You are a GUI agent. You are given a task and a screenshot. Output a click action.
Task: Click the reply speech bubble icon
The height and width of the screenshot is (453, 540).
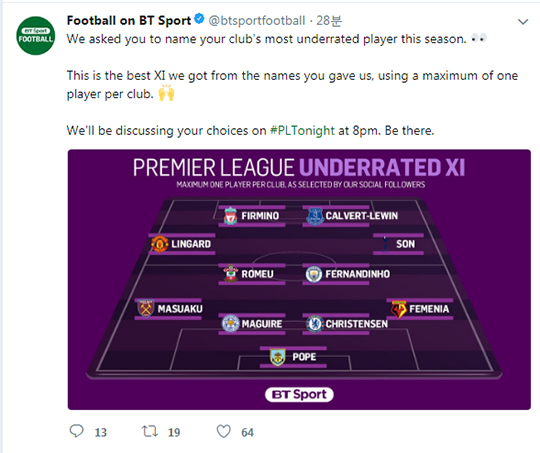[76, 431]
